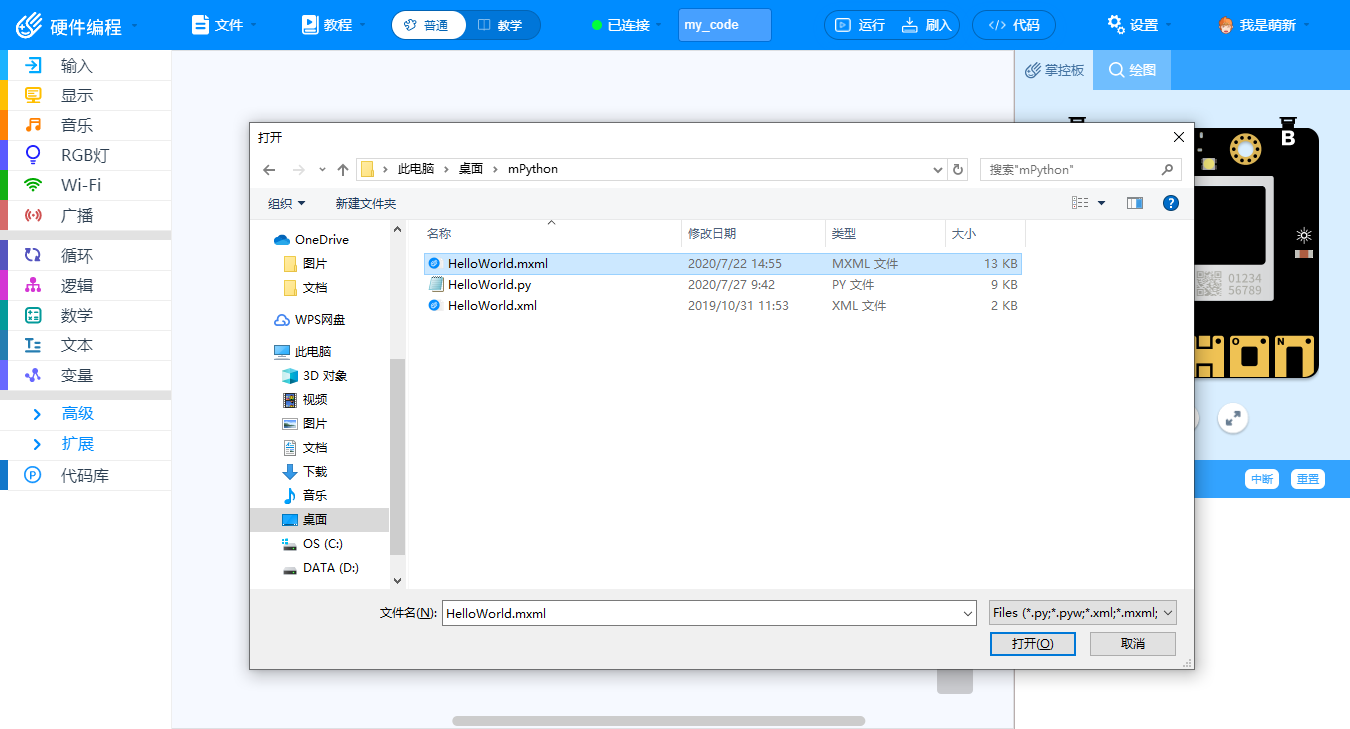The width and height of the screenshot is (1350, 729).
Task: Open the Wi-Fi block category
Action: tap(86, 185)
